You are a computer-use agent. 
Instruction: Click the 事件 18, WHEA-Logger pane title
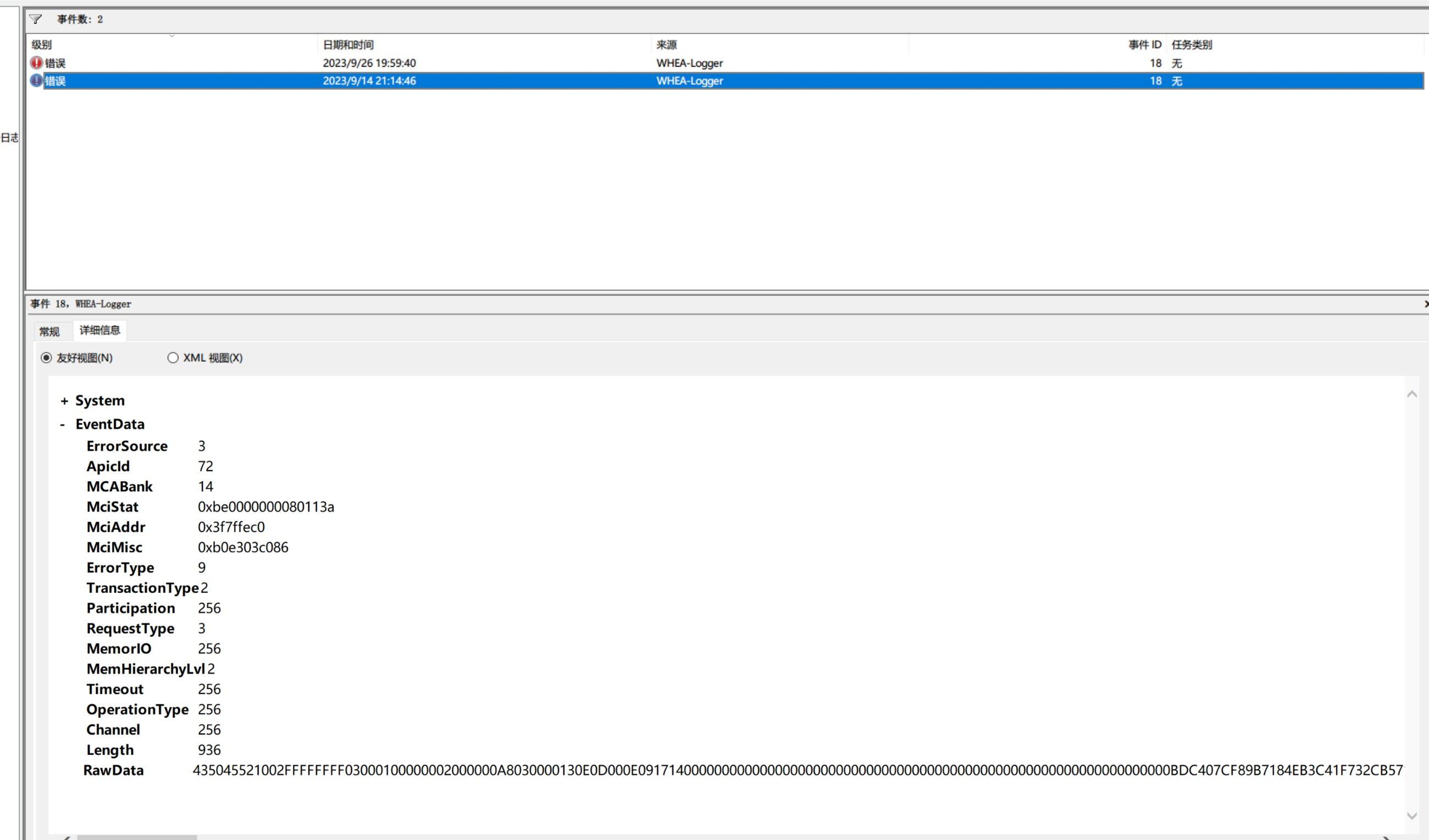81,304
